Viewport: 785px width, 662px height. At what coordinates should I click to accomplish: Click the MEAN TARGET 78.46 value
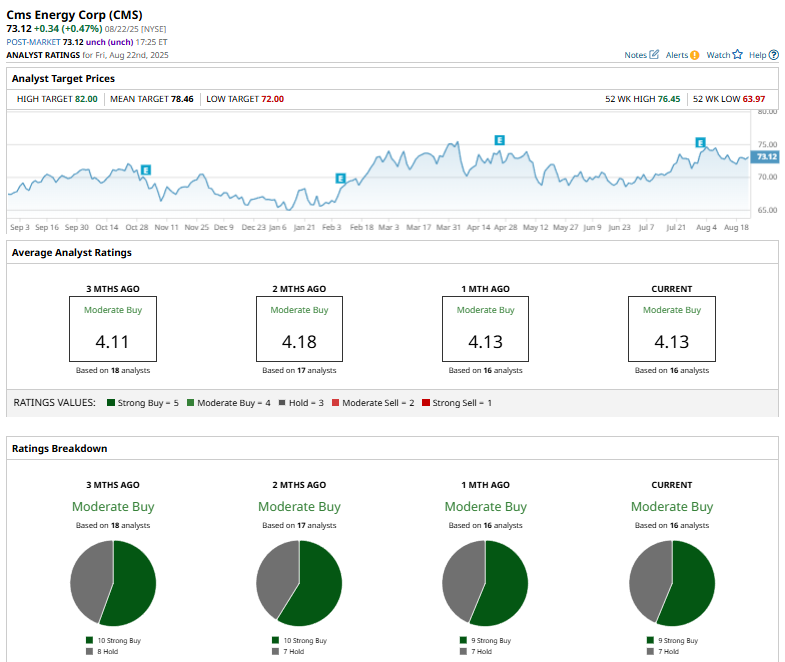(182, 99)
